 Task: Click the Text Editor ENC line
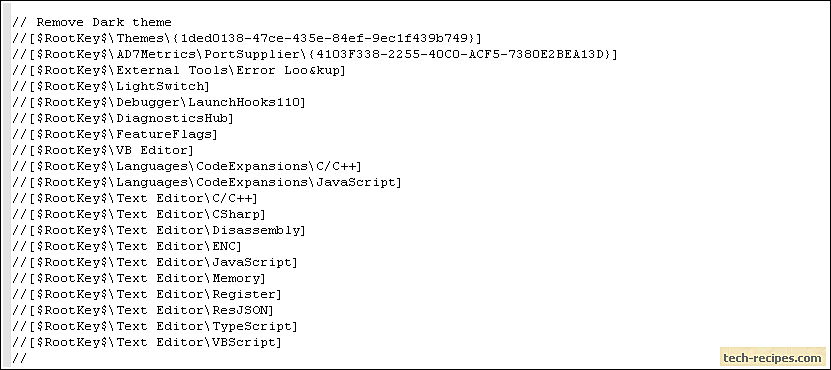(127, 245)
